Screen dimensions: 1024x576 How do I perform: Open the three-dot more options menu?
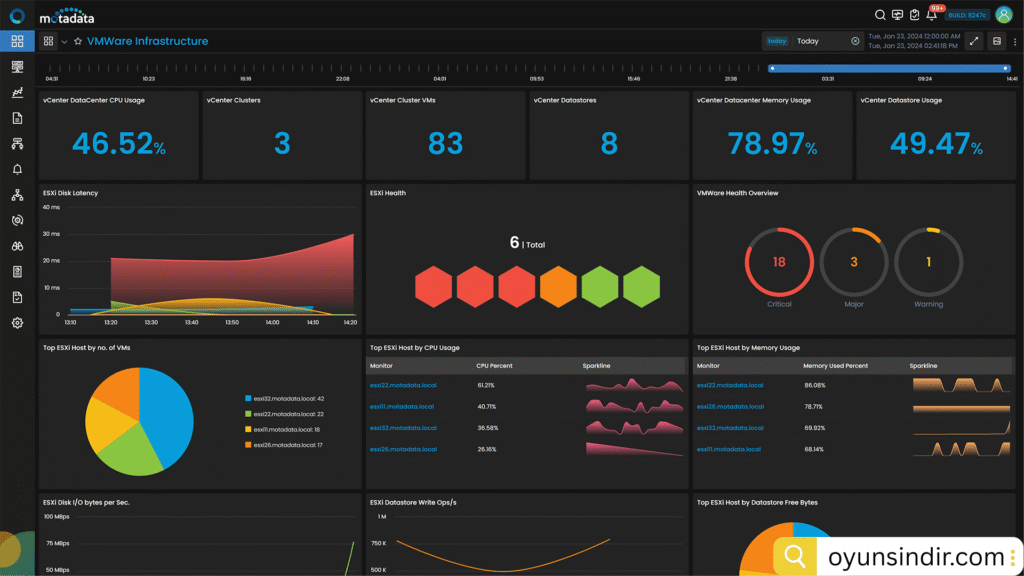point(1015,41)
